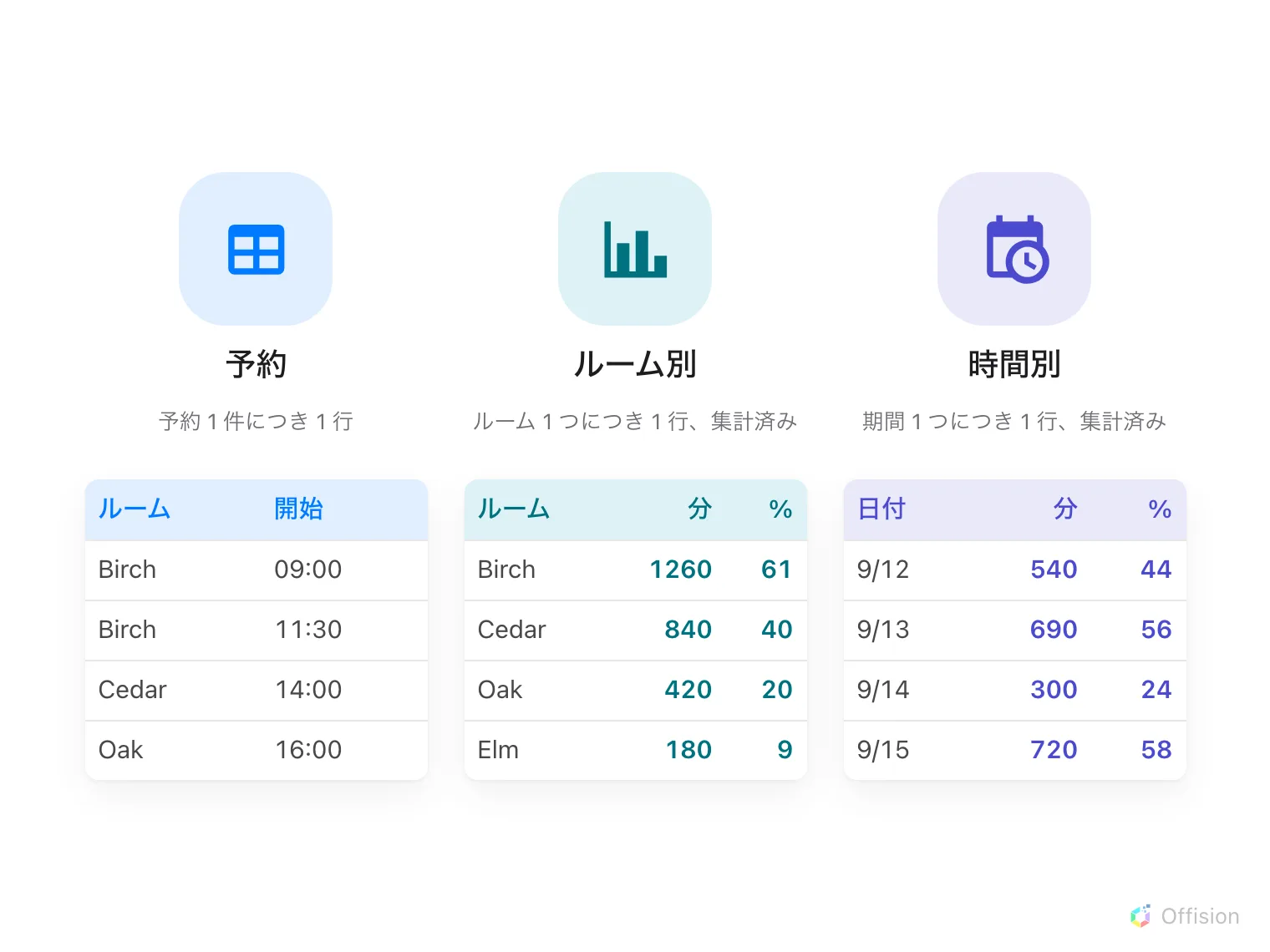This screenshot has height=952, width=1270.
Task: Select the ルーム別 heading
Action: [635, 364]
